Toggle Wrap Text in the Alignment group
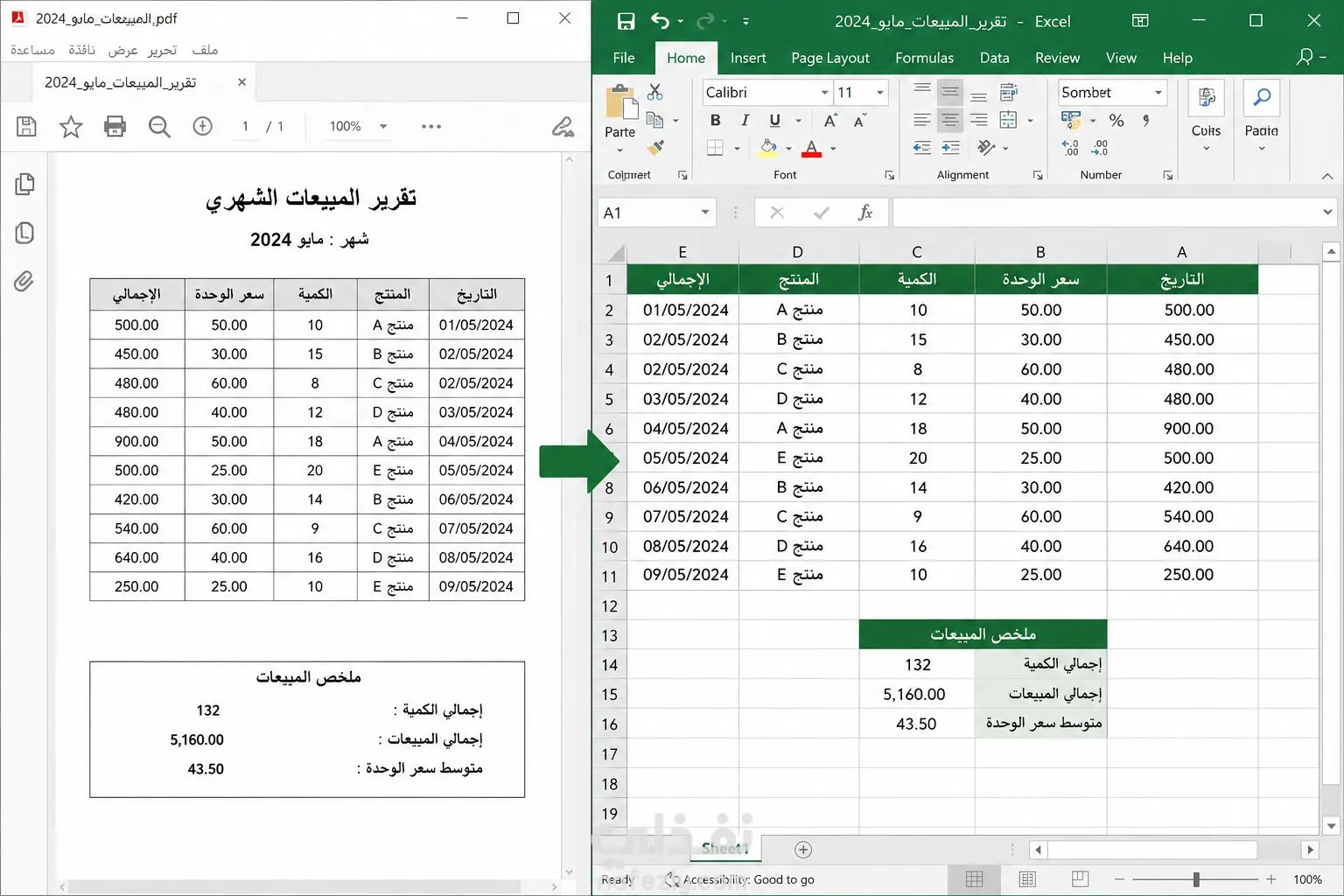The width and height of the screenshot is (1344, 896). point(1009,92)
